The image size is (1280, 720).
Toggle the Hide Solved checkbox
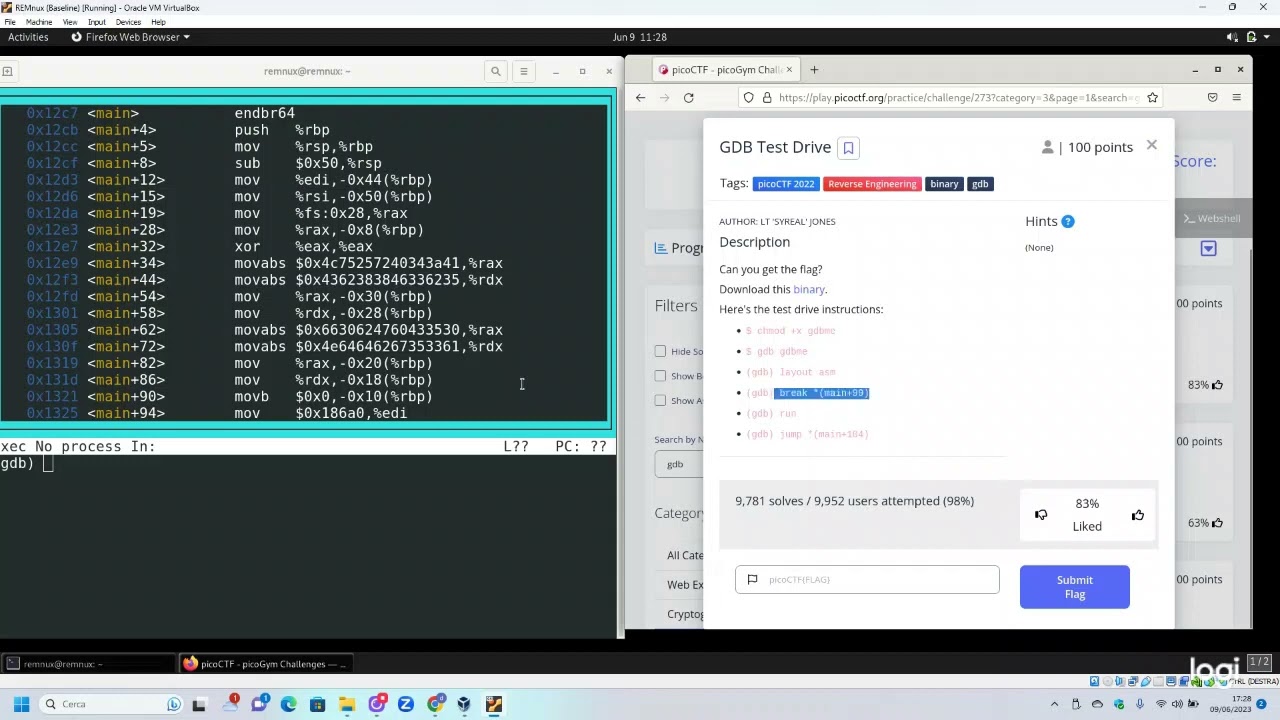pyautogui.click(x=660, y=351)
